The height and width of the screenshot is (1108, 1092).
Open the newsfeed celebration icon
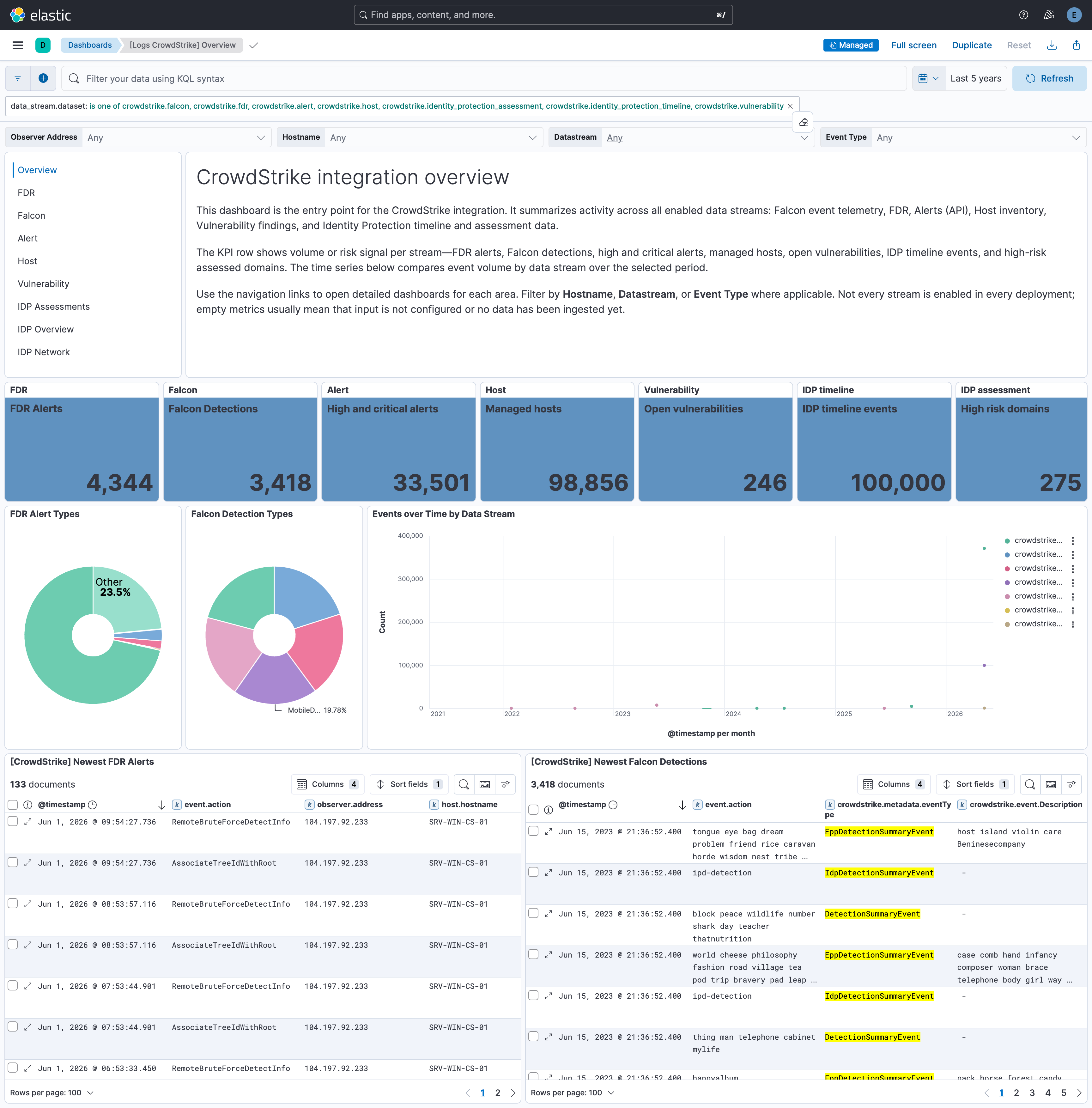[1049, 15]
